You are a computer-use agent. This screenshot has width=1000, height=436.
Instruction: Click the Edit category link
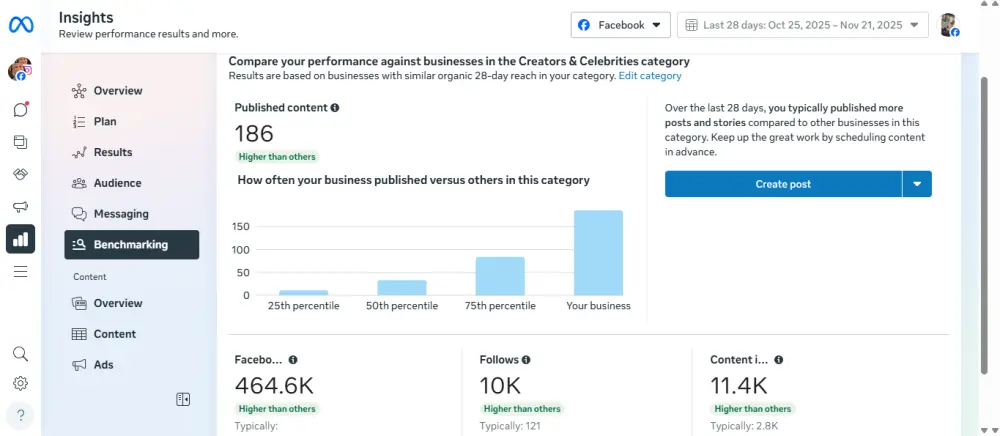tap(650, 76)
